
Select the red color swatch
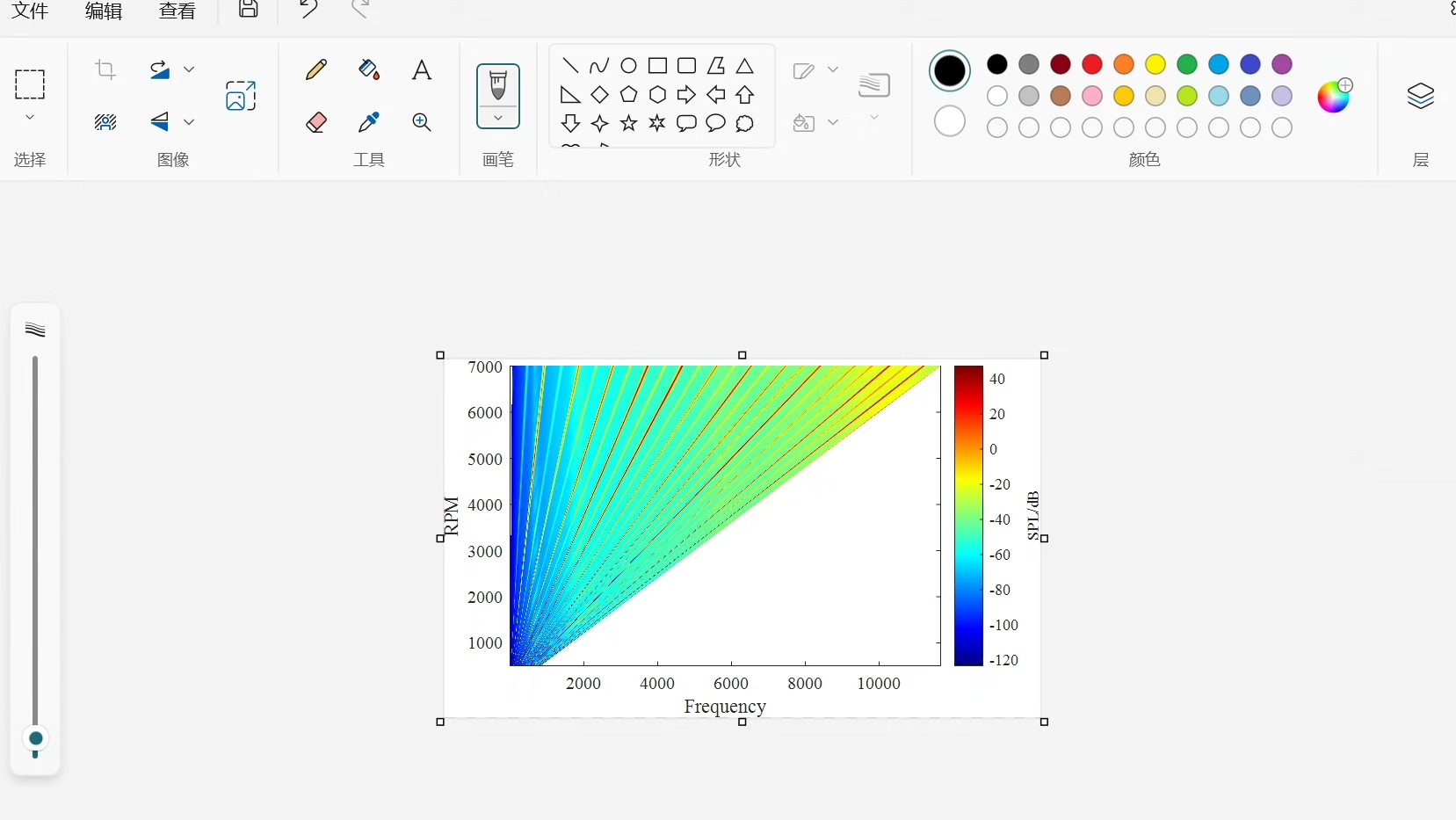pyautogui.click(x=1090, y=64)
